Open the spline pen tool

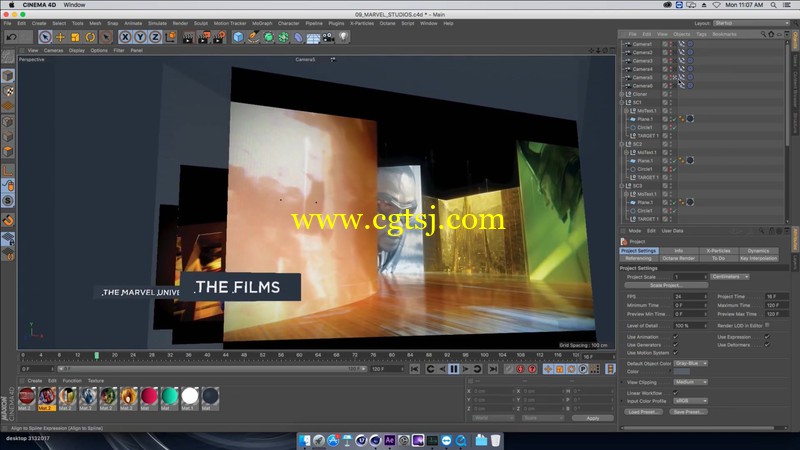pos(253,37)
